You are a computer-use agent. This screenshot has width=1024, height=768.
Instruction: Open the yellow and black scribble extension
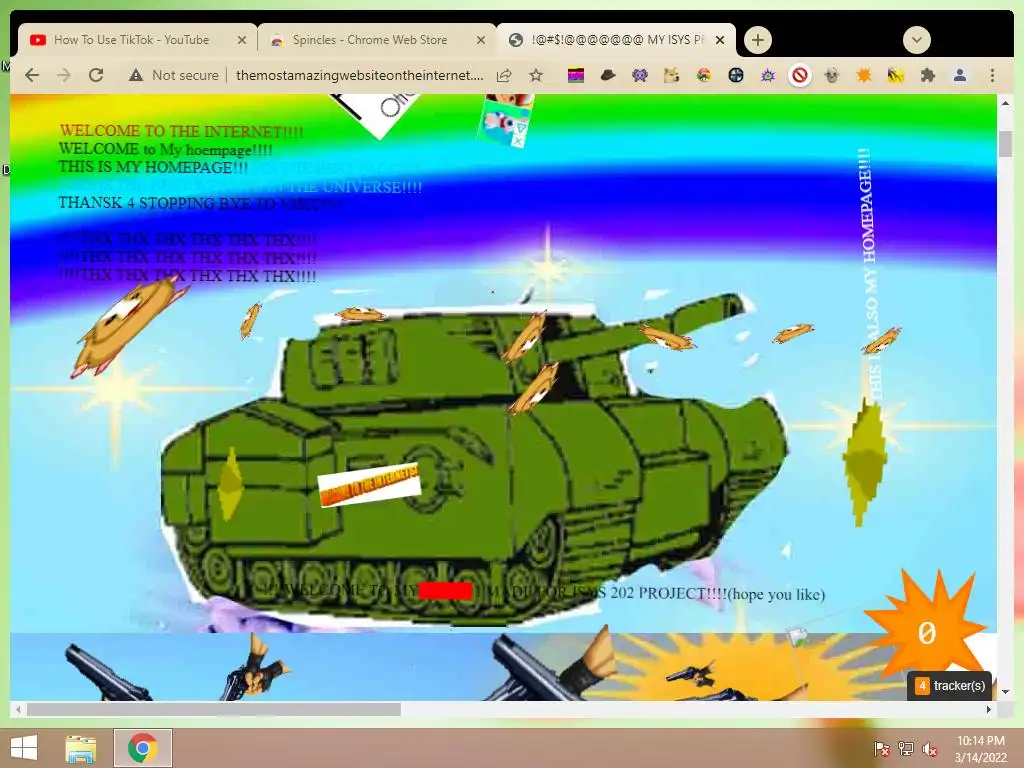895,76
